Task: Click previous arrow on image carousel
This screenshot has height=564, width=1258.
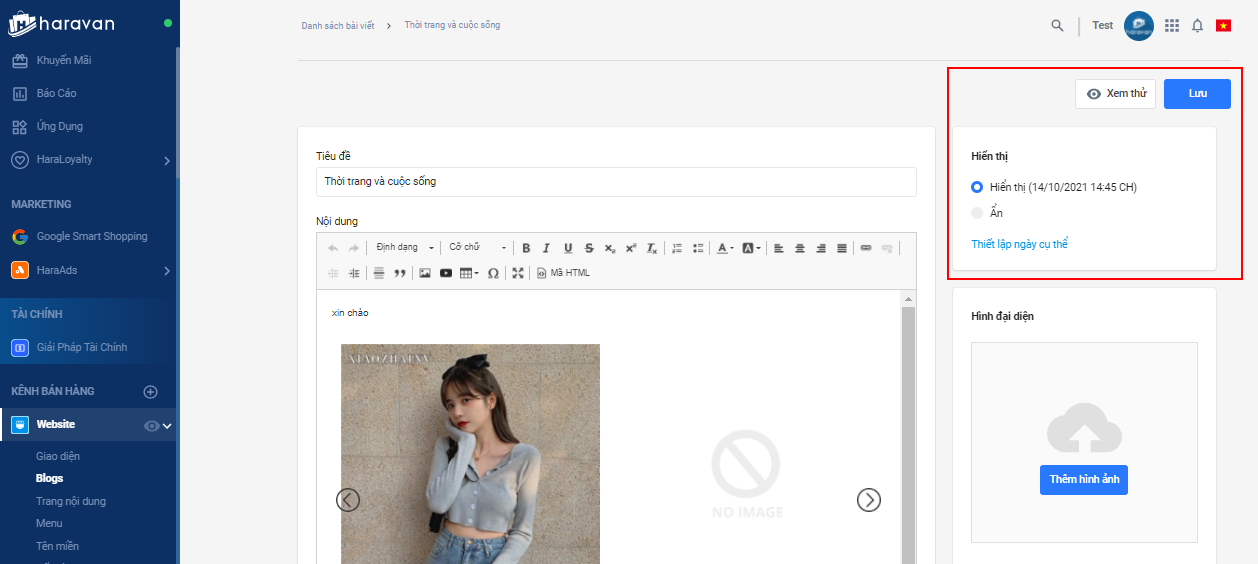Action: coord(348,500)
